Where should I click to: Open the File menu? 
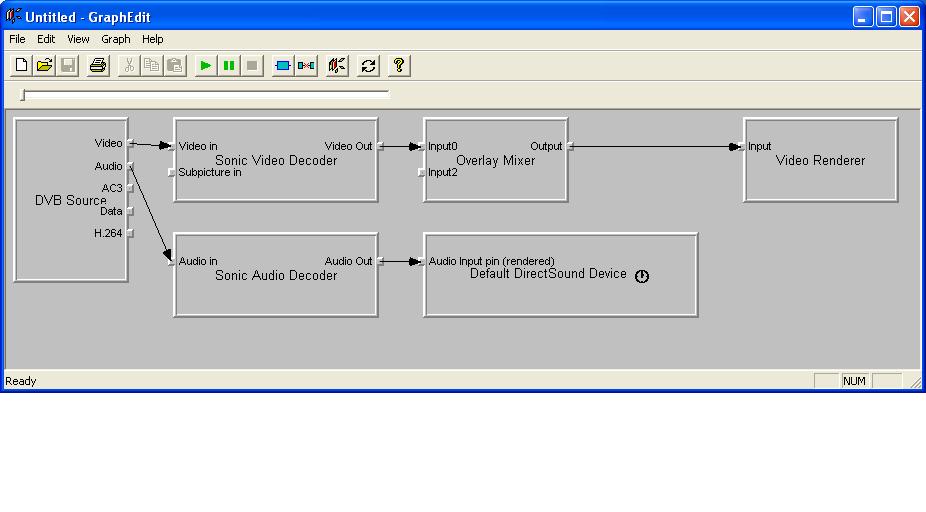pyautogui.click(x=17, y=39)
